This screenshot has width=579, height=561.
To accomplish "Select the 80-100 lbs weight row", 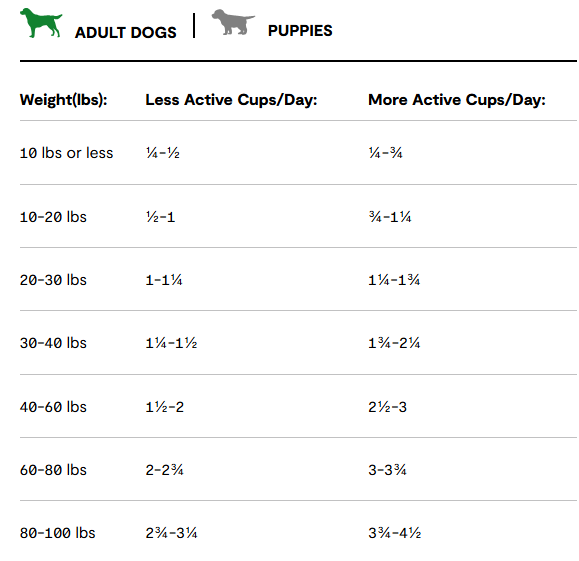I will 298,533.
